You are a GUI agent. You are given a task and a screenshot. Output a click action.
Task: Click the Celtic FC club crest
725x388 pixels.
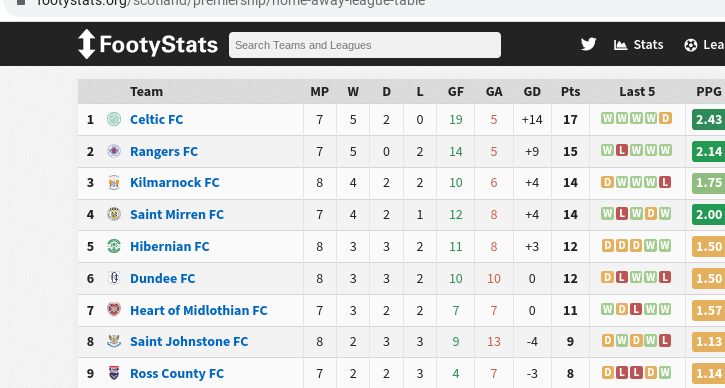(x=114, y=119)
